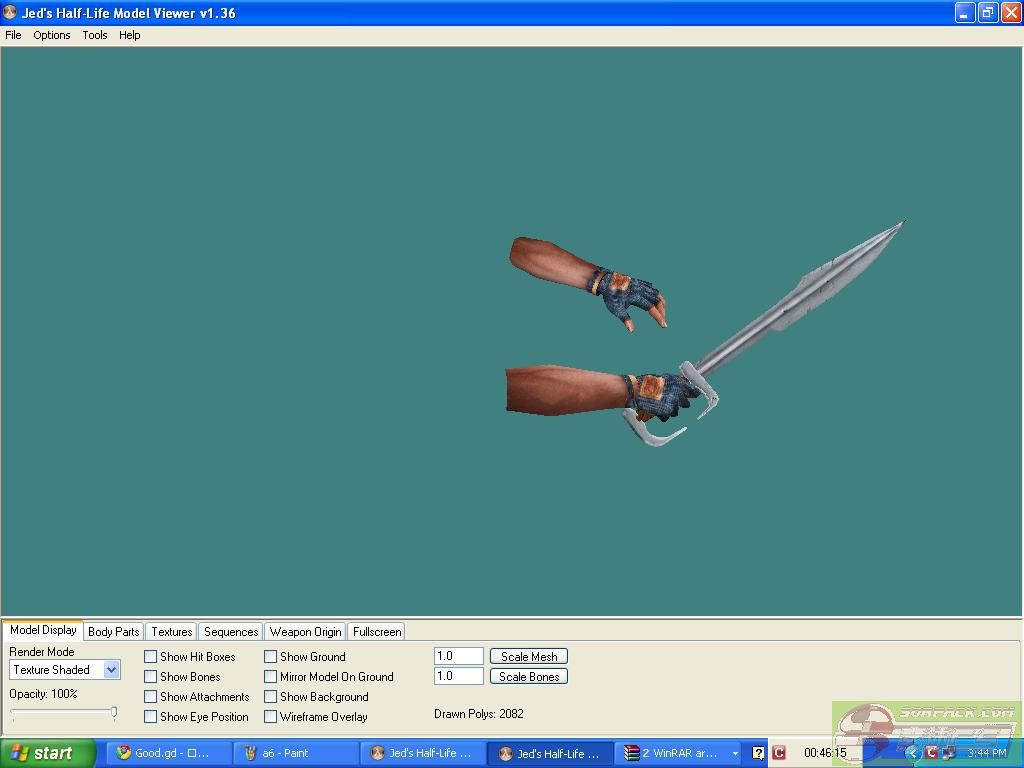This screenshot has height=768, width=1024.
Task: Expand taskbar grouped windows arrow next to WinRAR
Action: (x=735, y=753)
